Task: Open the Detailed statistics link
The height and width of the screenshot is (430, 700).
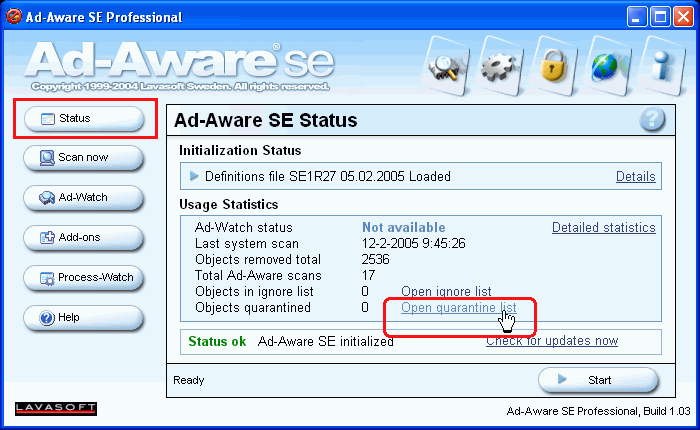Action: [x=604, y=228]
